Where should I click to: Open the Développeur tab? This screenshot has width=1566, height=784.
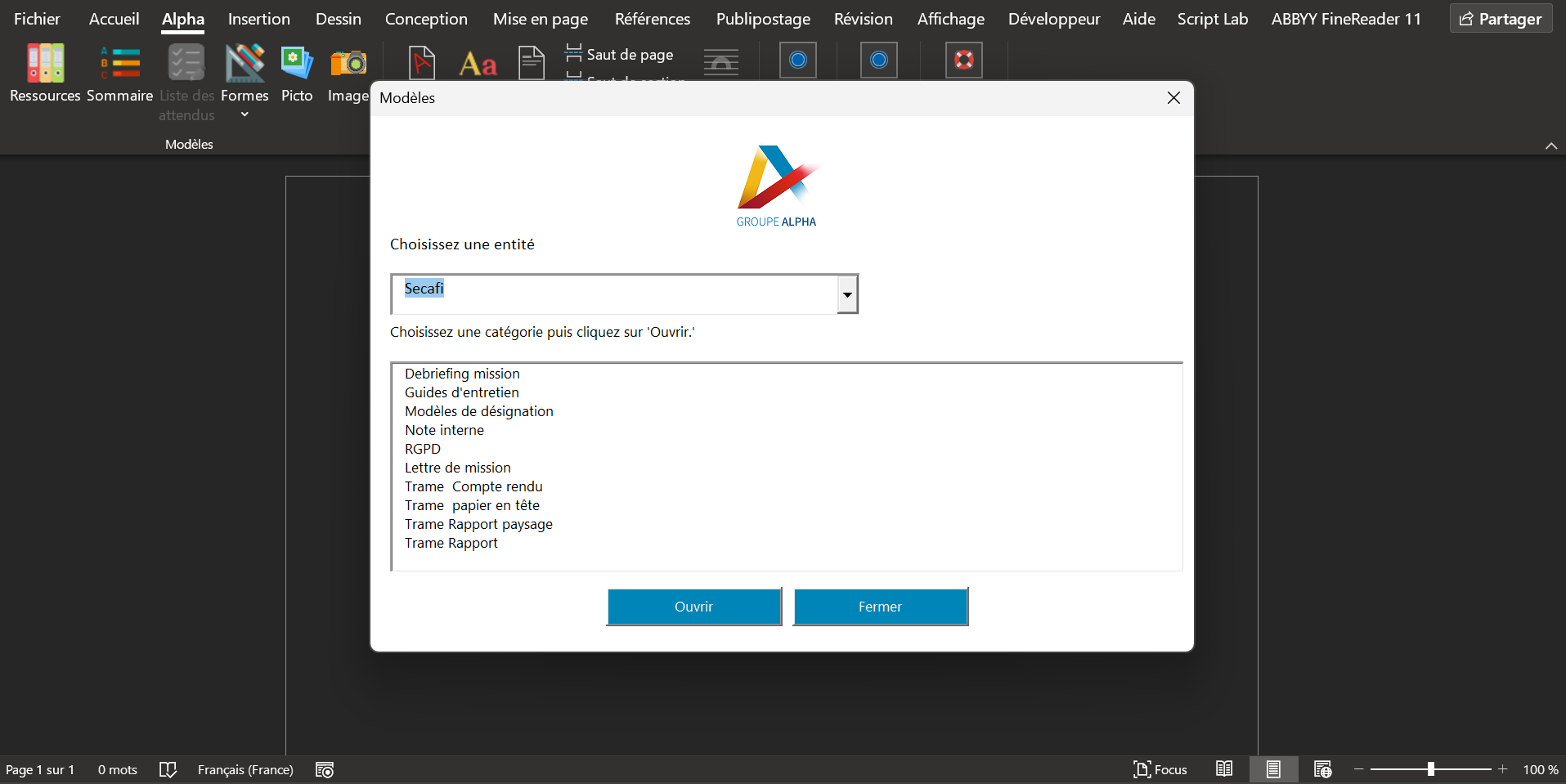point(1054,19)
